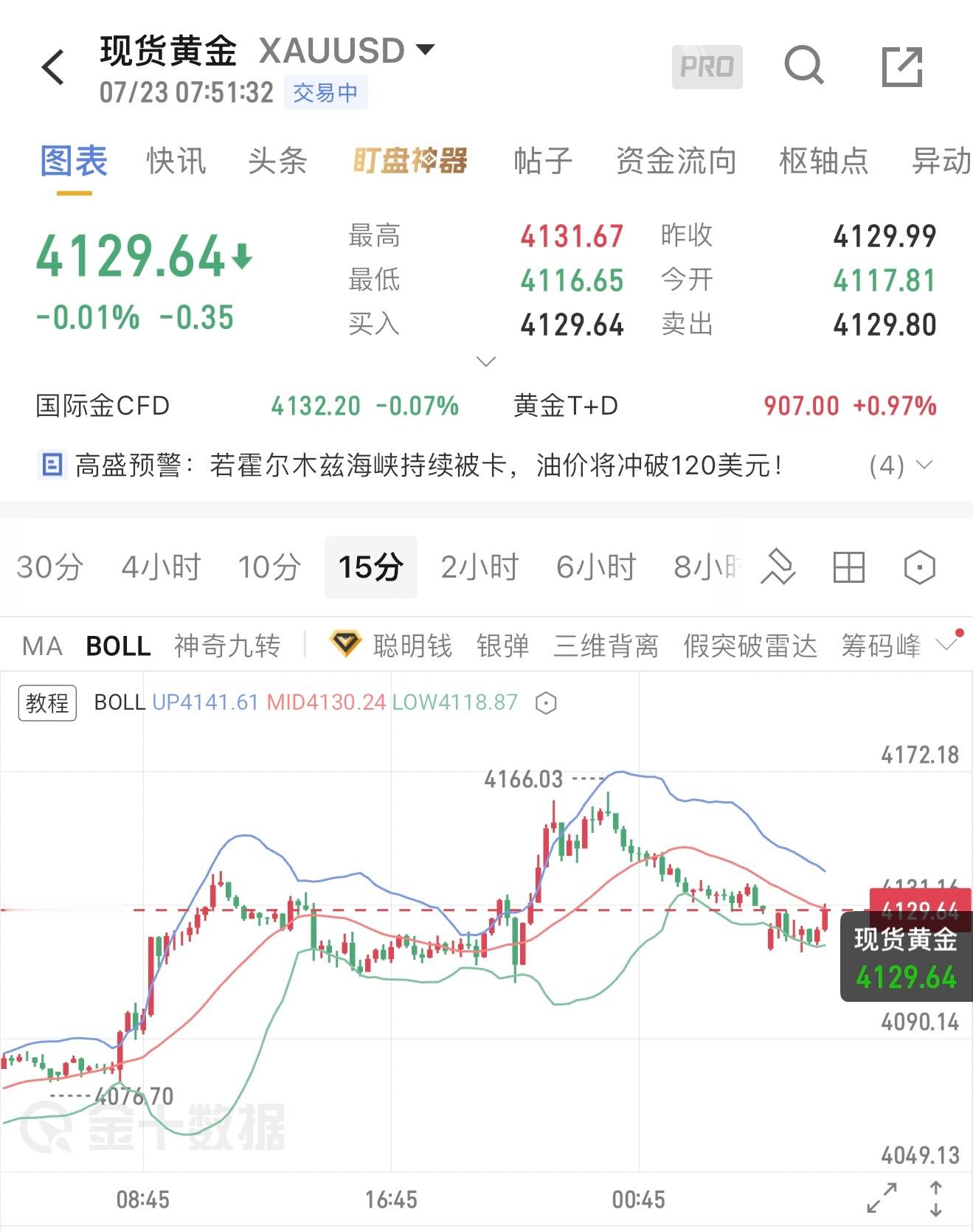The image size is (973, 1232).
Task: Tap the 交易中 status badge
Action: coord(325,93)
